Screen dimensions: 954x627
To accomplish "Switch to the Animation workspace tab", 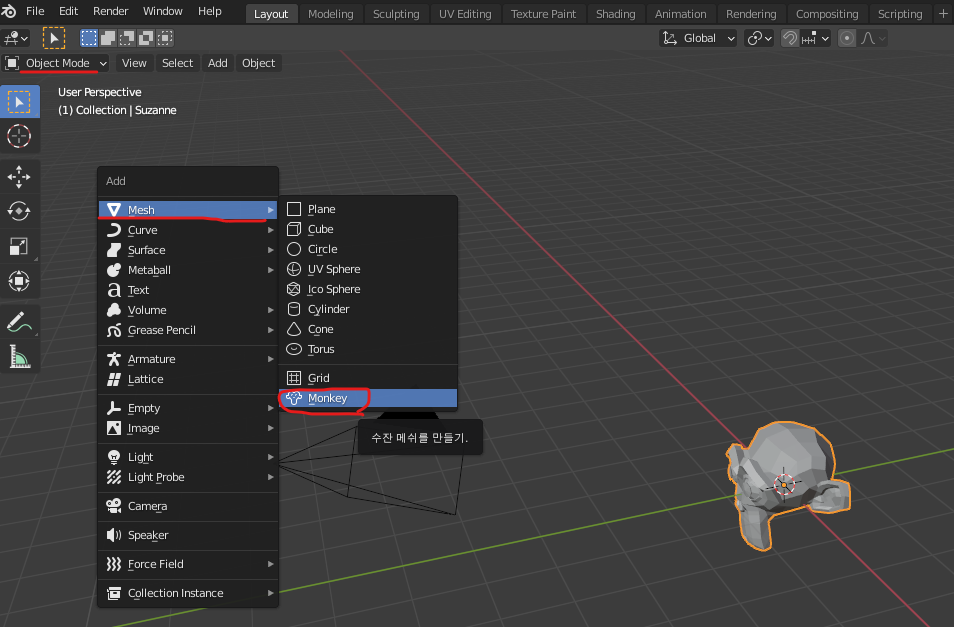I will [x=680, y=14].
